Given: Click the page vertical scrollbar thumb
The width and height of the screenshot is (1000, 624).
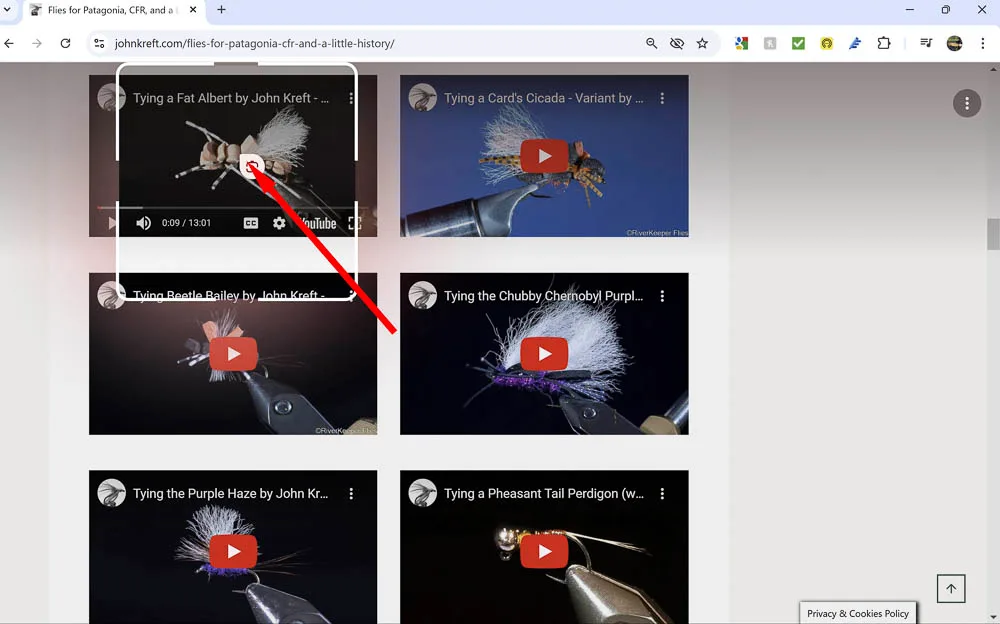Looking at the screenshot, I should click(993, 234).
